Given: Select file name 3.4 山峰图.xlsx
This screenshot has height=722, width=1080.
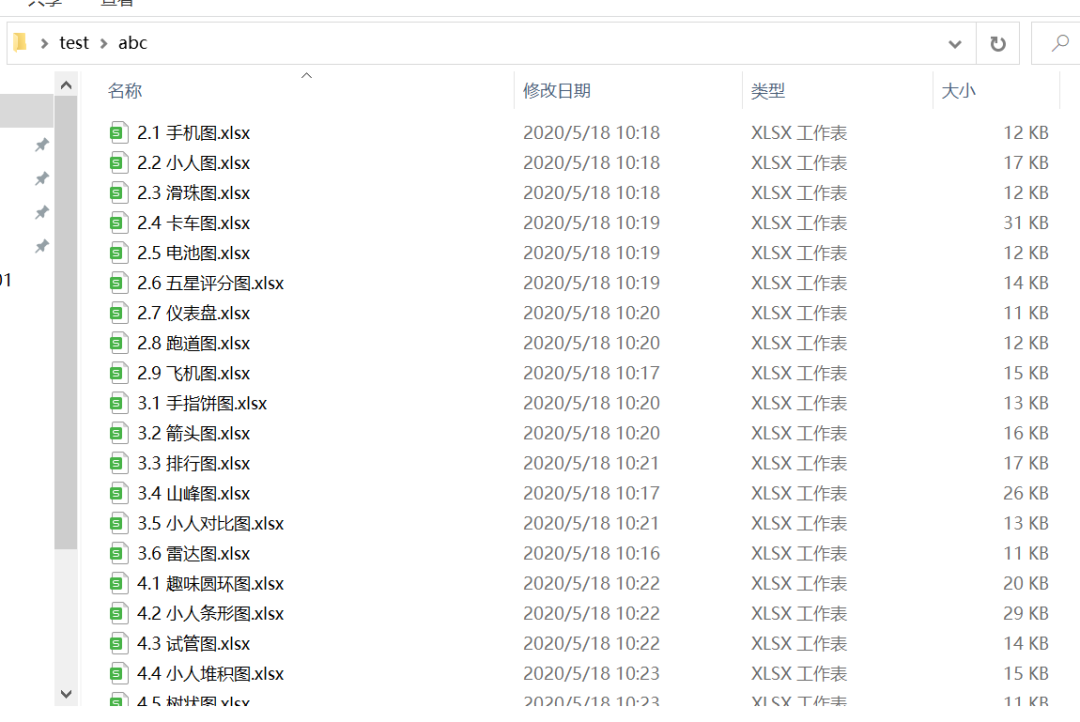Looking at the screenshot, I should click(x=194, y=493).
